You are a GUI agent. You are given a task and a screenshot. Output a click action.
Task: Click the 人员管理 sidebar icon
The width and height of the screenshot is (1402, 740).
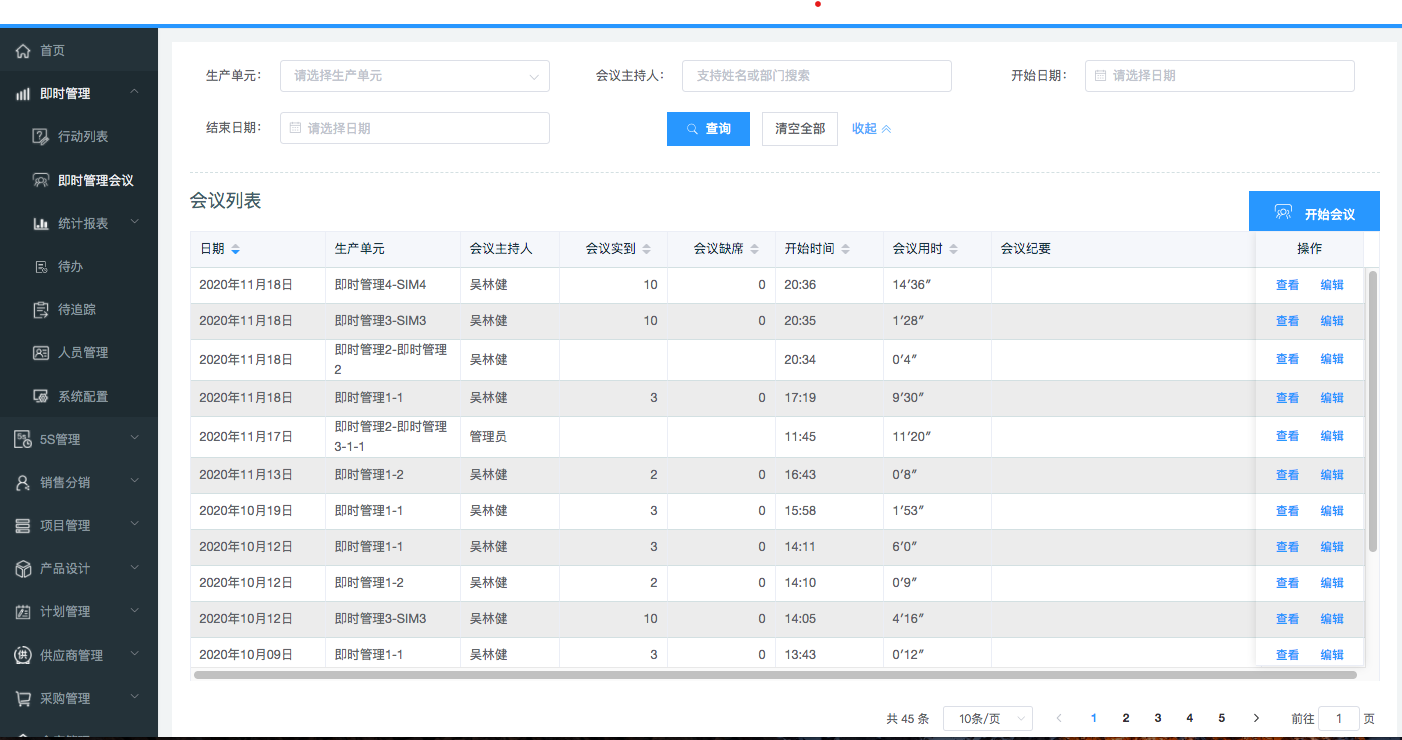40,353
